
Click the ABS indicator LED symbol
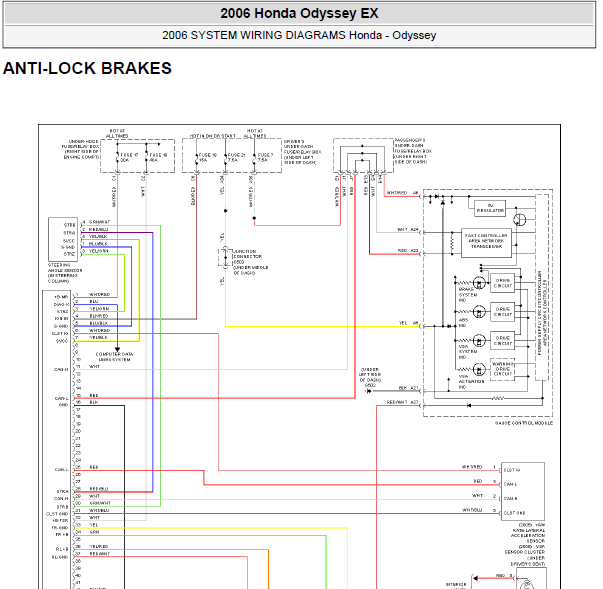click(x=479, y=312)
